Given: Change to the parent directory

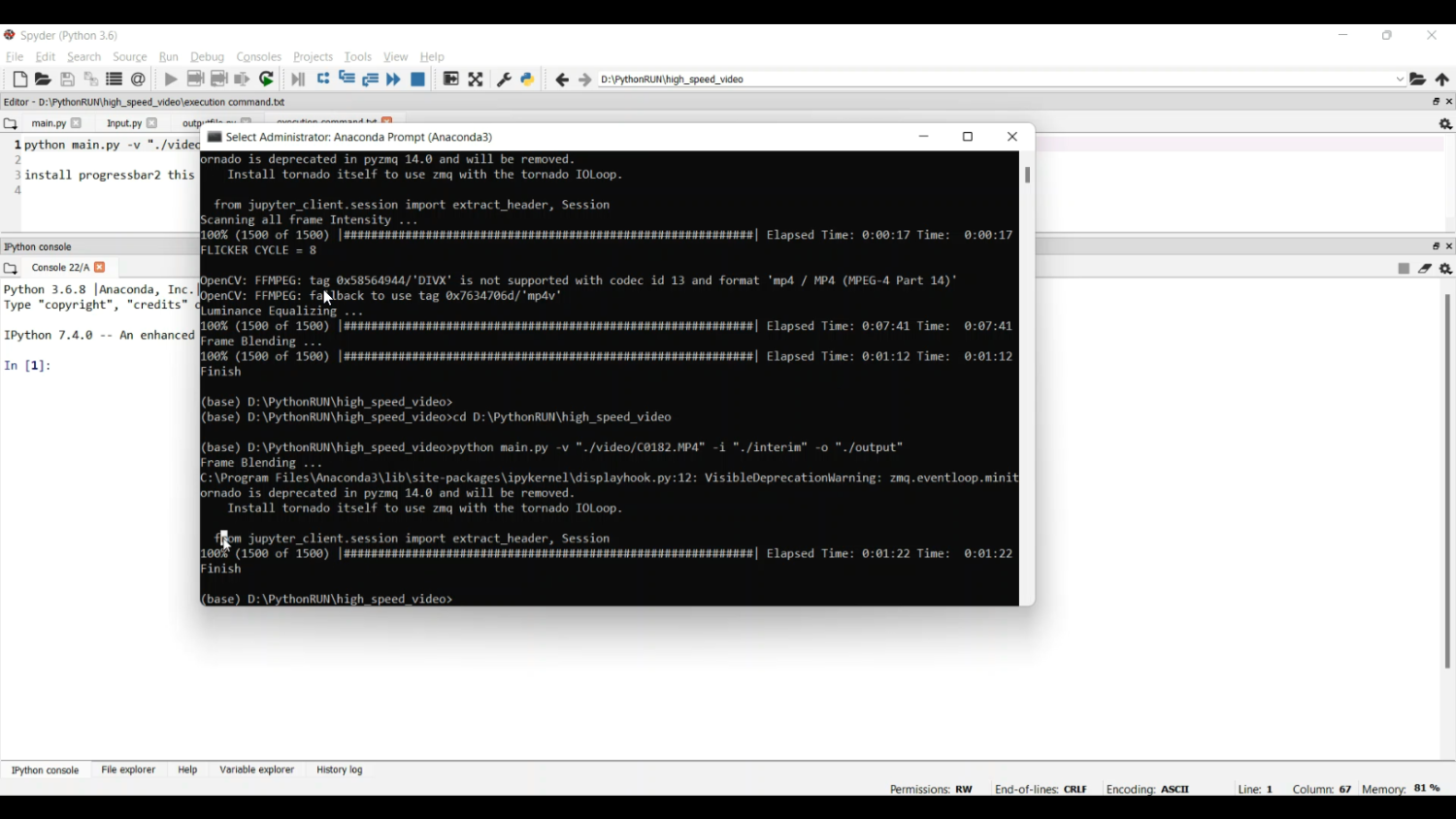Looking at the screenshot, I should [x=1443, y=80].
